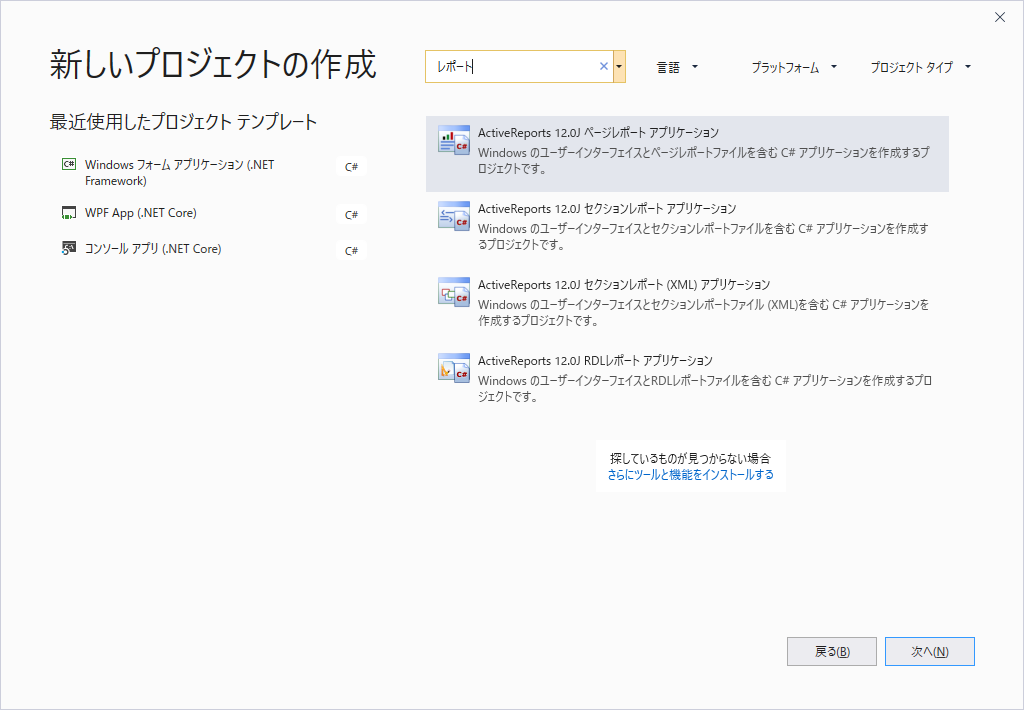Viewport: 1024px width, 710px height.
Task: Select ActiveReports 12.0J セクションレポート アプリケーション title
Action: tap(607, 209)
